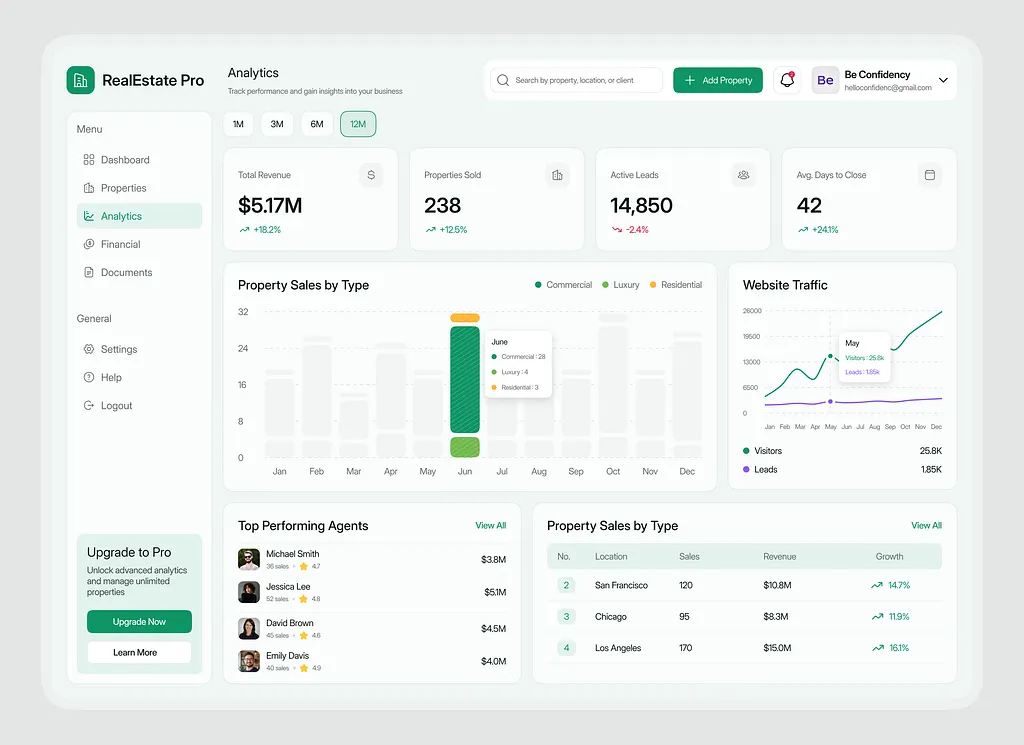
Task: Click the Add Property button
Action: (718, 80)
